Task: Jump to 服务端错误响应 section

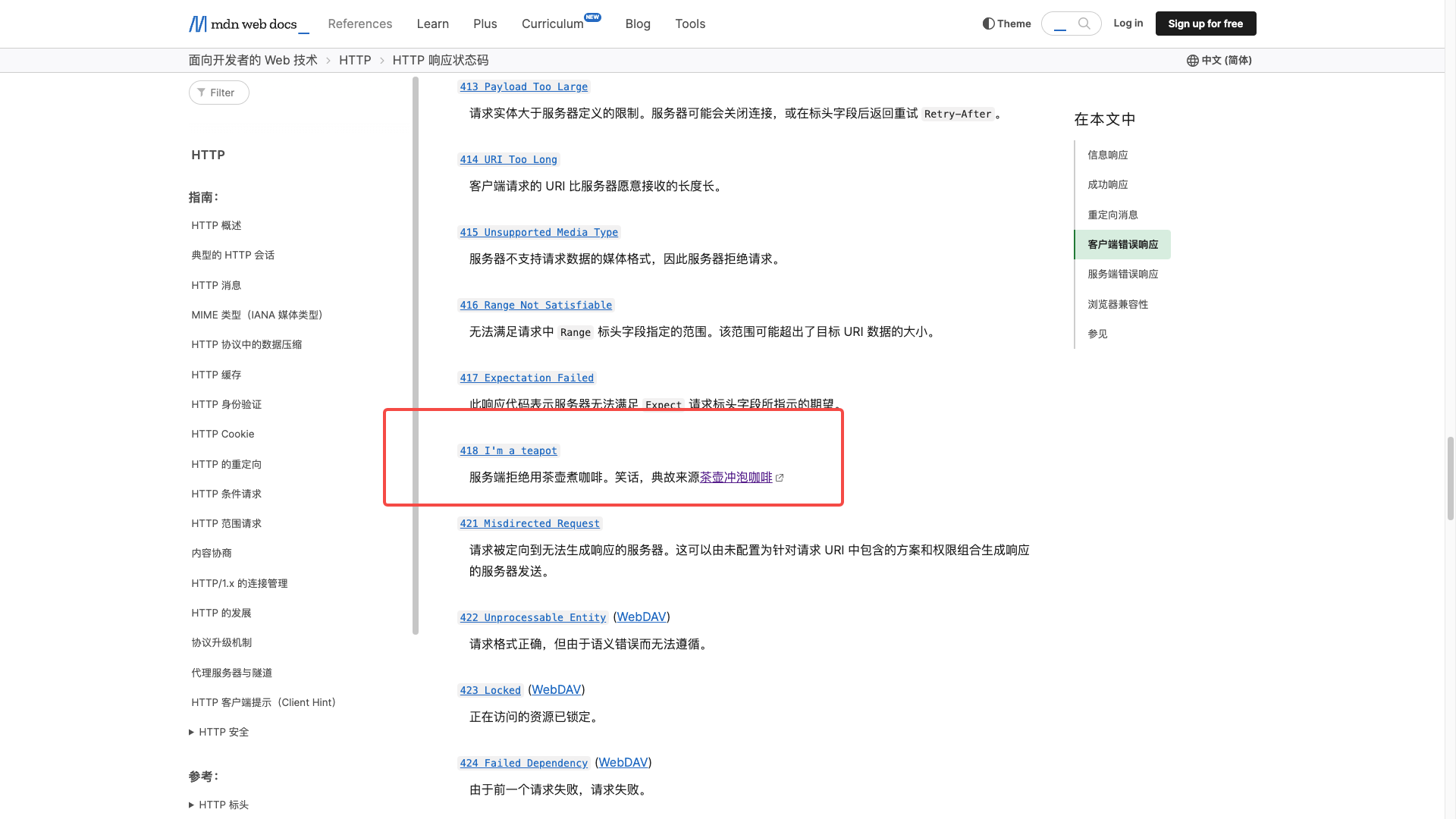Action: point(1123,275)
